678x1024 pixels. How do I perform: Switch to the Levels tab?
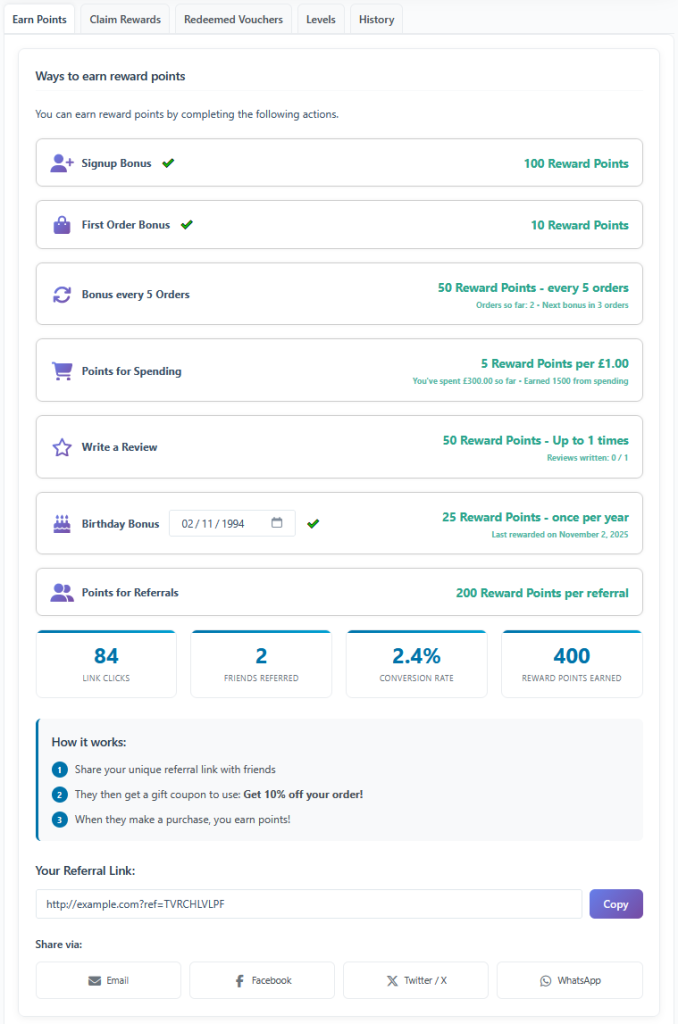point(320,18)
